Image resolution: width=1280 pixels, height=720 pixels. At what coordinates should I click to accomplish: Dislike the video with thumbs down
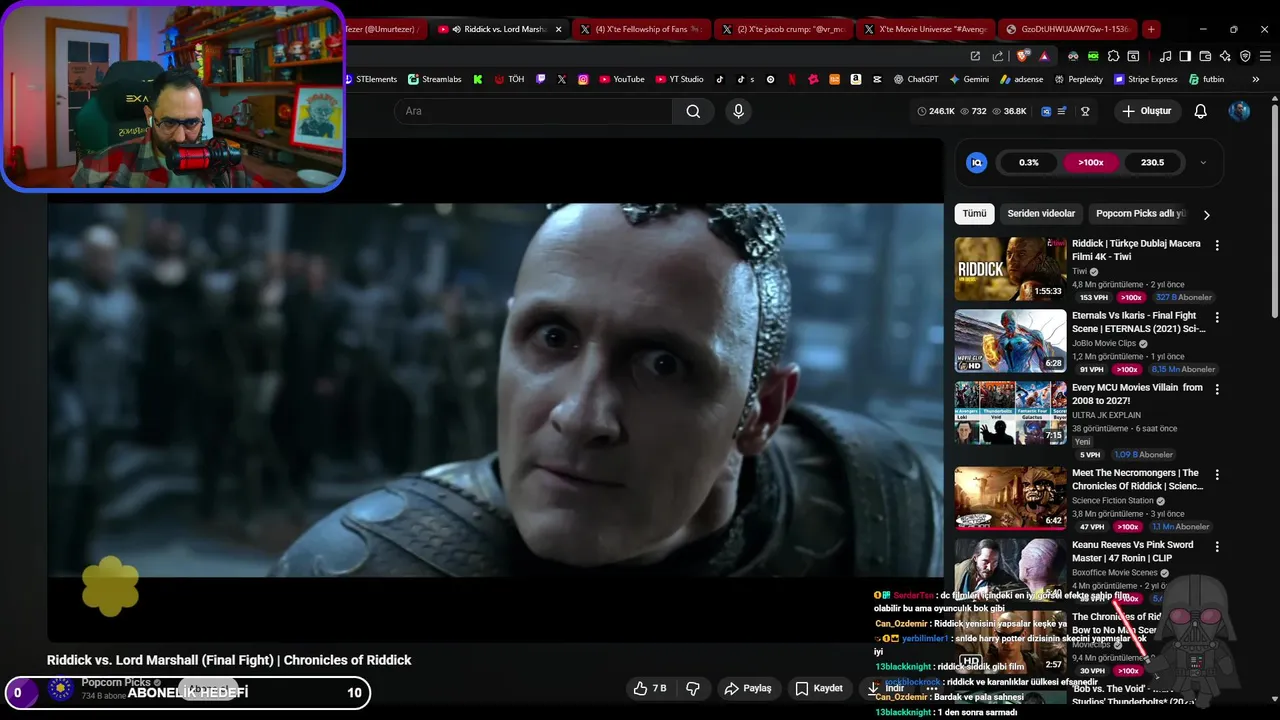(x=691, y=688)
